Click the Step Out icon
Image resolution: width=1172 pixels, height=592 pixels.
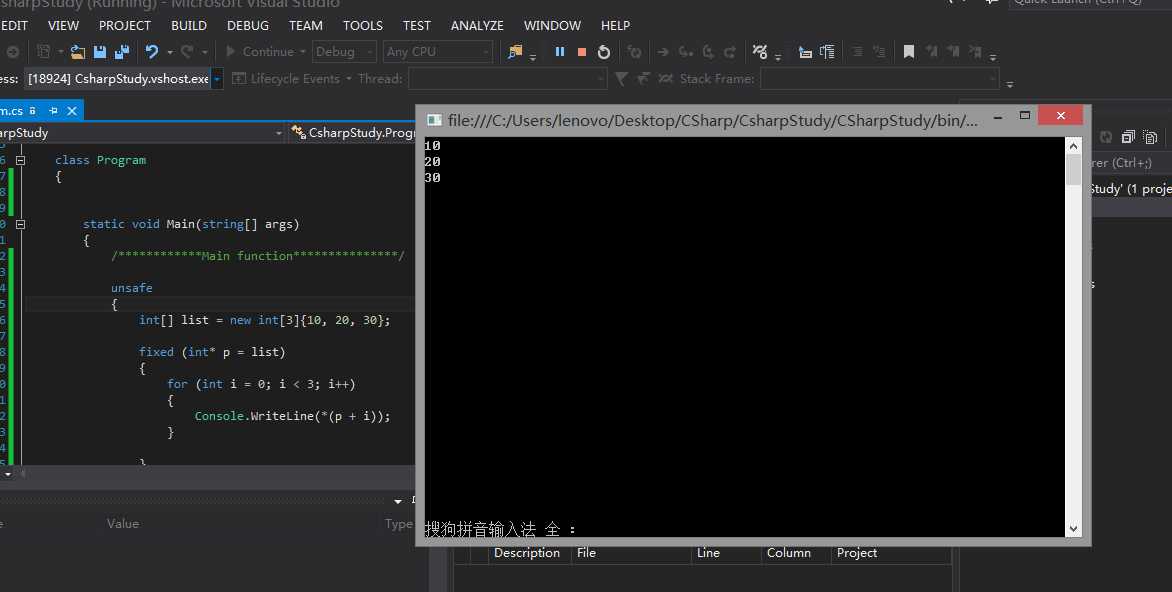pyautogui.click(x=730, y=52)
